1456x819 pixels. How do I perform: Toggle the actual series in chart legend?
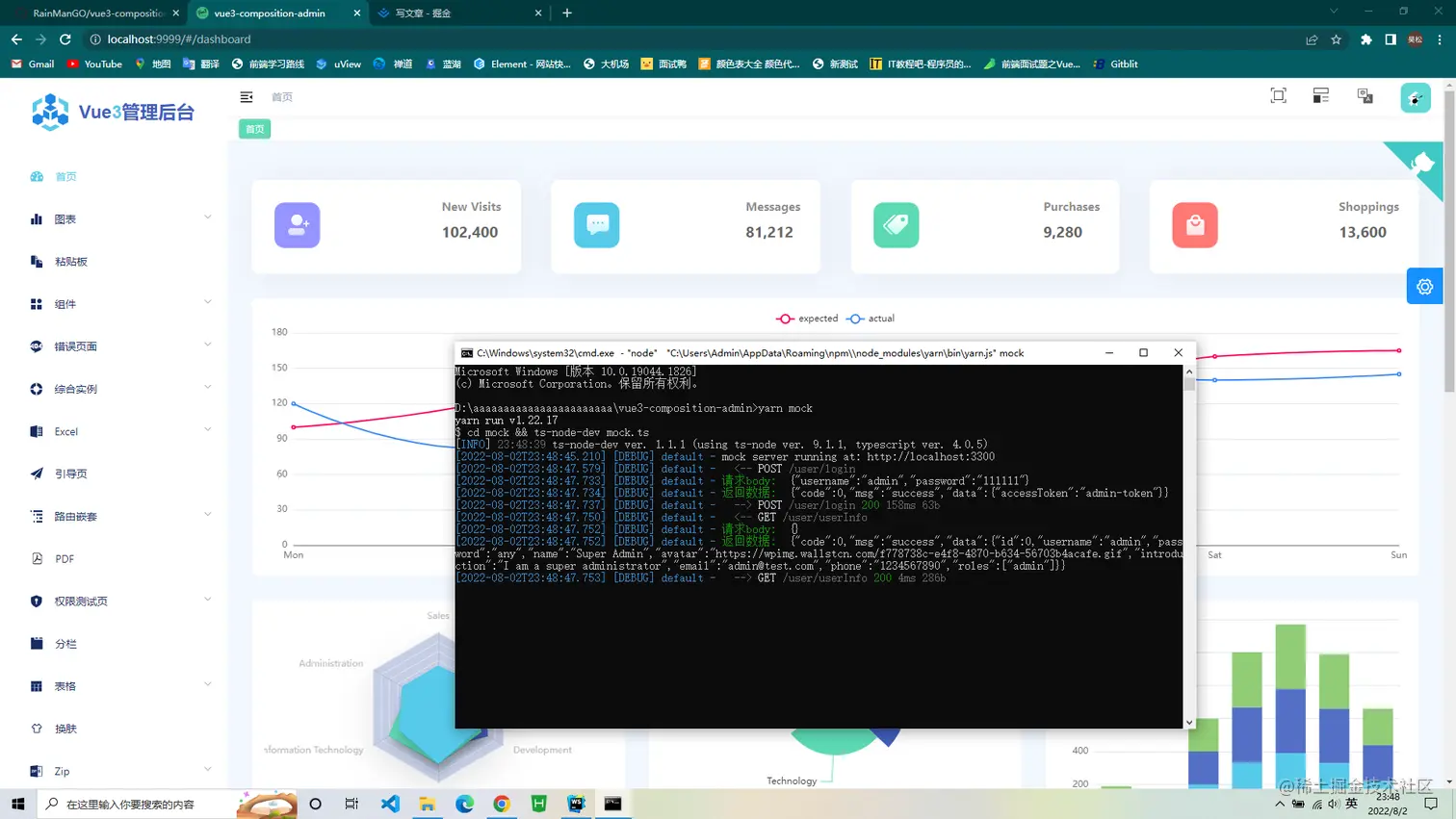tap(871, 319)
